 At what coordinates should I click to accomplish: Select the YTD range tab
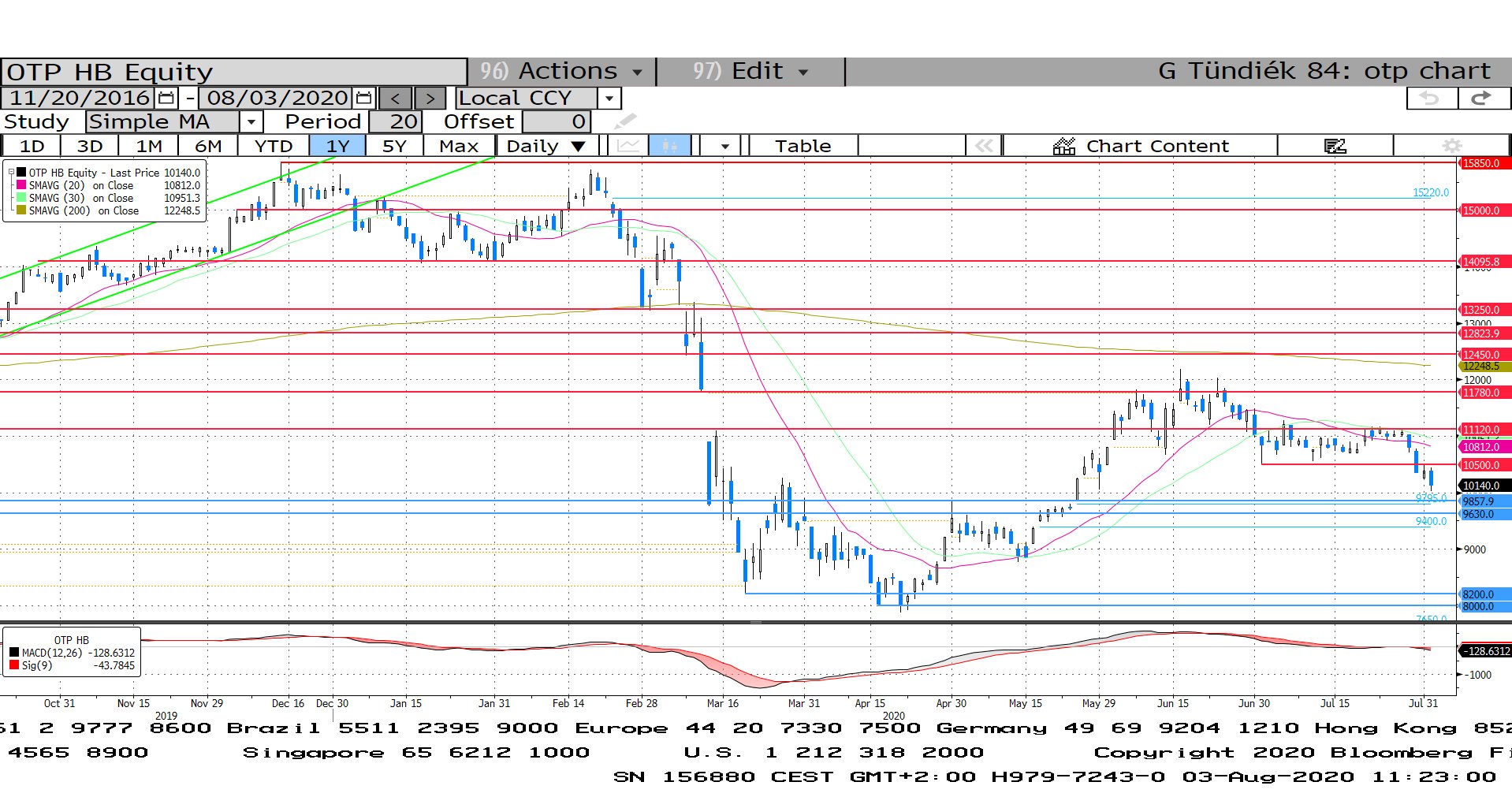tap(274, 146)
